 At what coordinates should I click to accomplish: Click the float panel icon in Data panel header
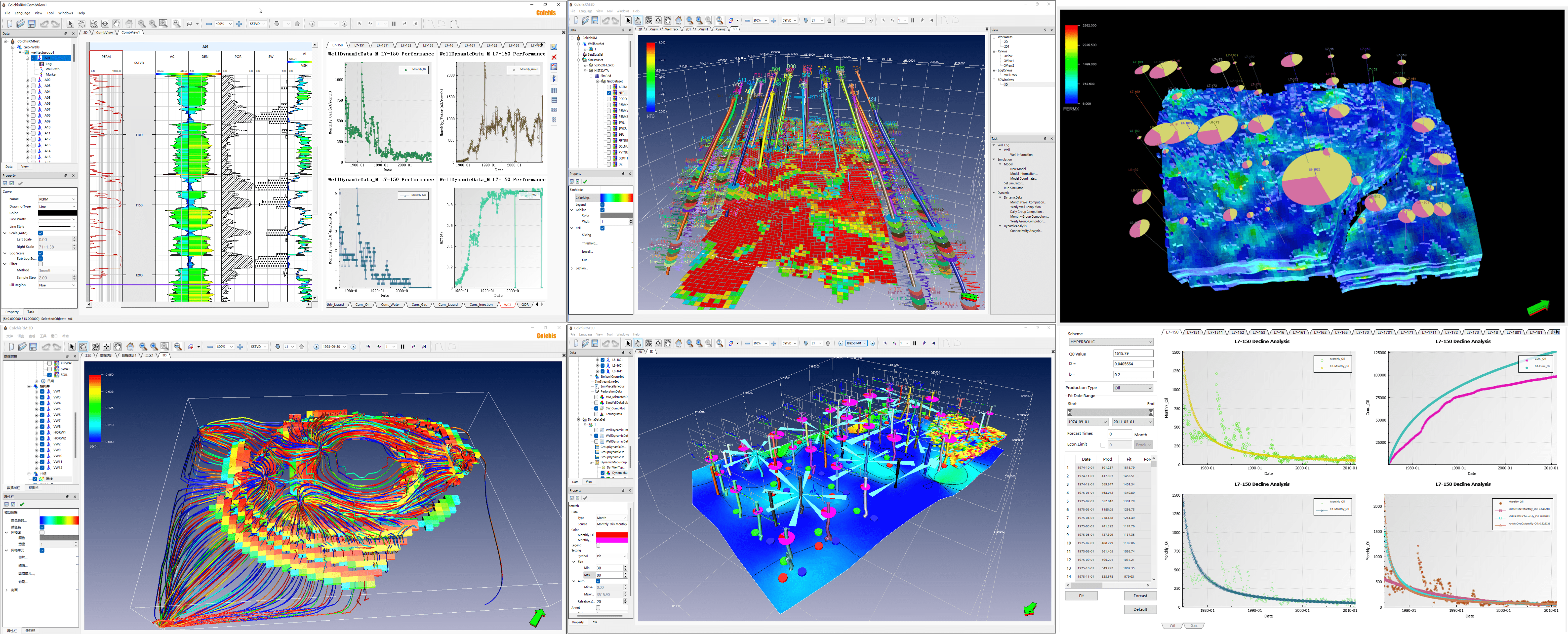click(66, 34)
